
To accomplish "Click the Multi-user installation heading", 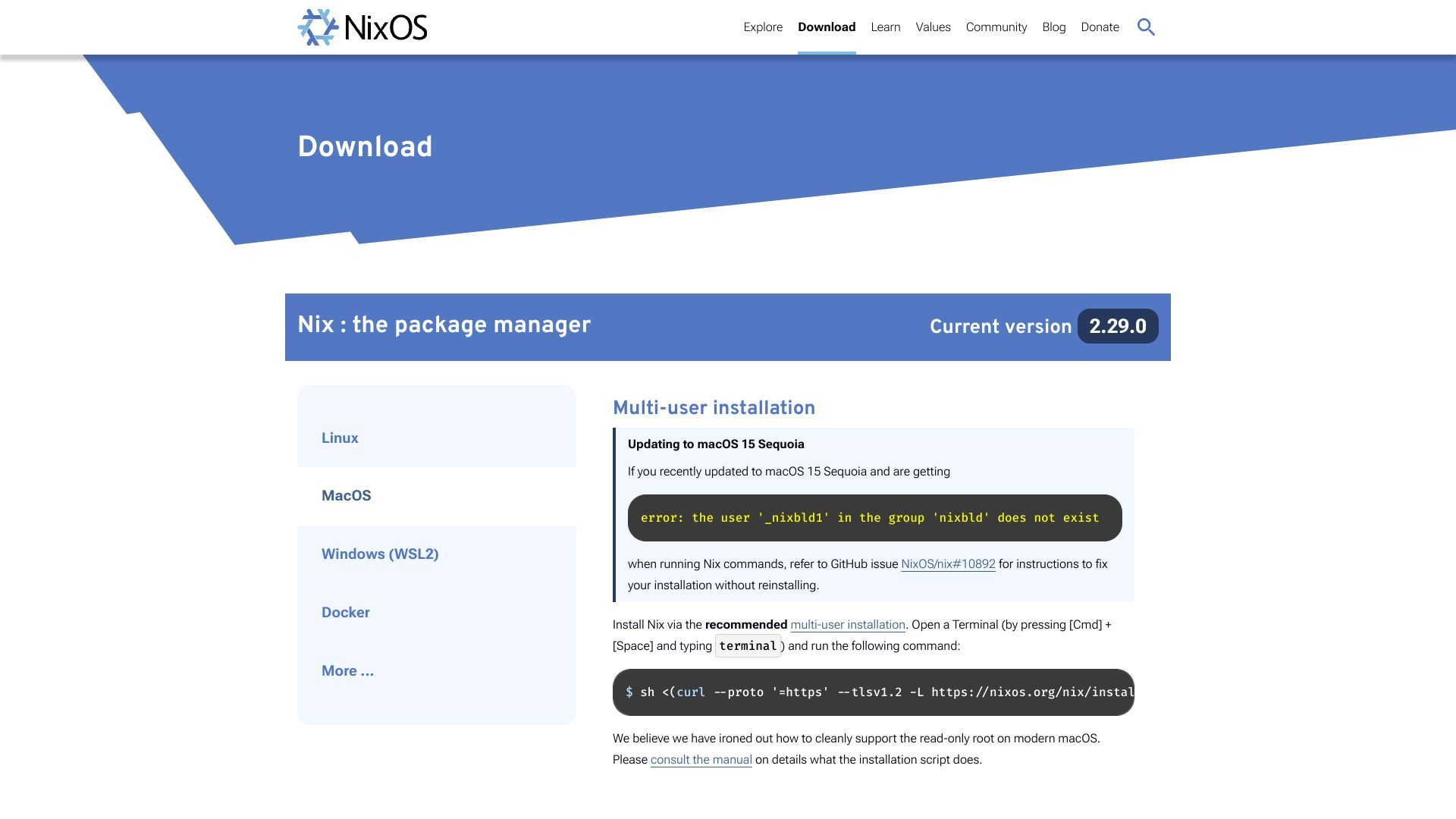I will (714, 408).
